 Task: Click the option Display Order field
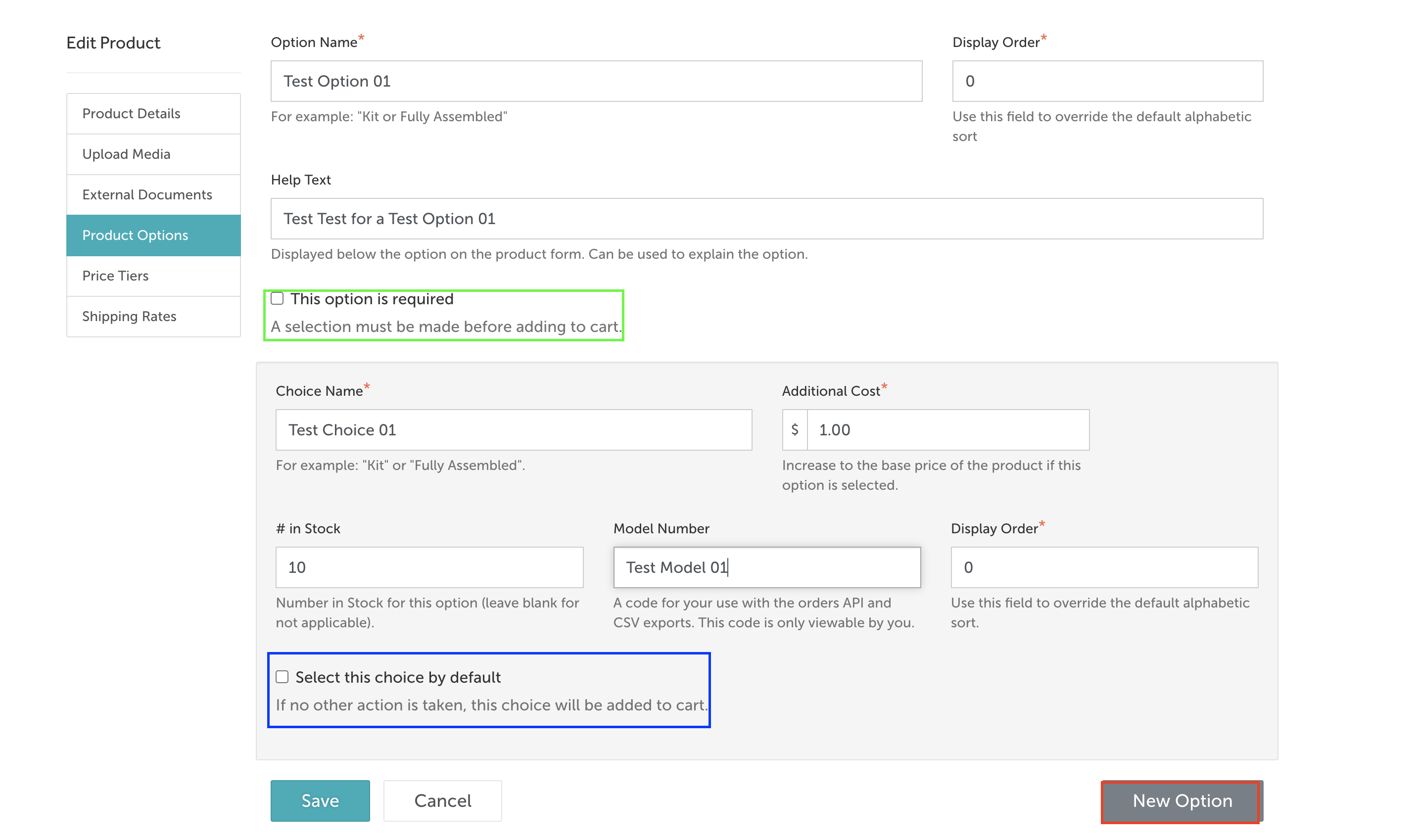tap(1107, 81)
